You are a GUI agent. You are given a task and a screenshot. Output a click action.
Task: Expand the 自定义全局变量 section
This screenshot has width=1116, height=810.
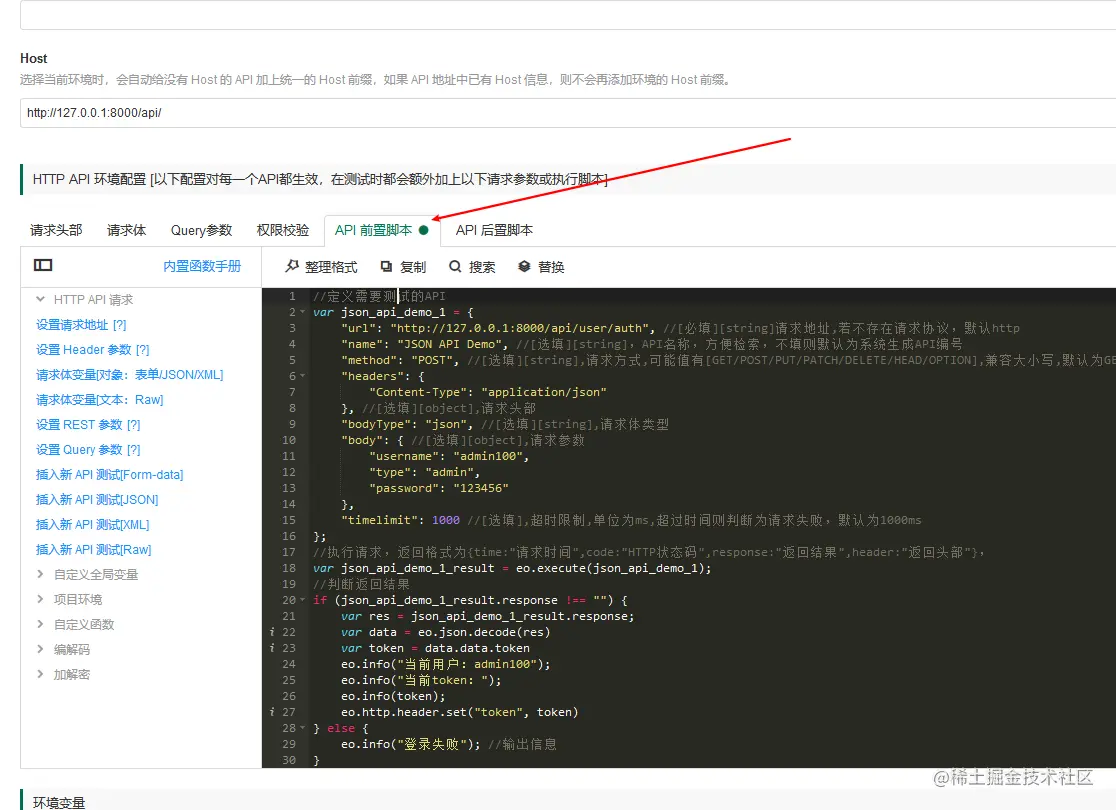point(41,574)
